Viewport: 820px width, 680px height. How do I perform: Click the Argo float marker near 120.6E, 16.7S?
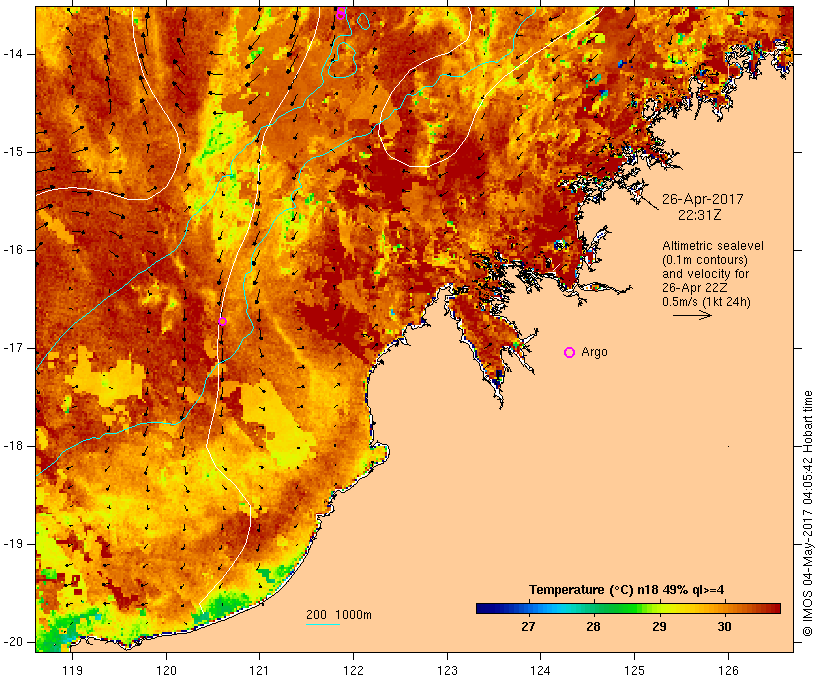click(222, 322)
